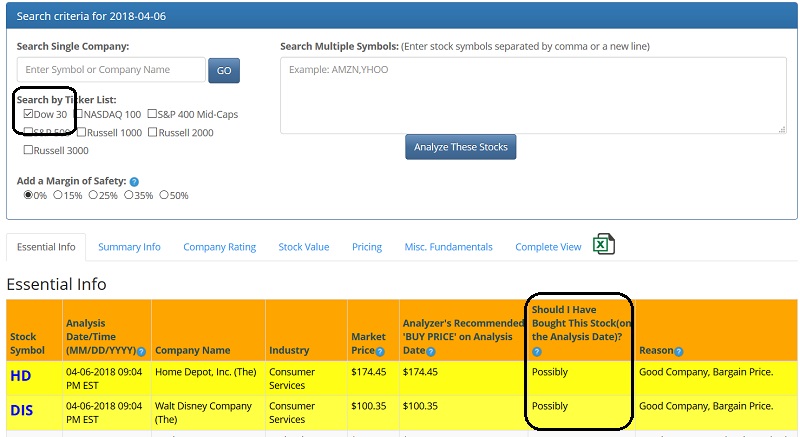Screen dimensions: 800x437
Task: Open the HD stock symbol link
Action: click(21, 376)
